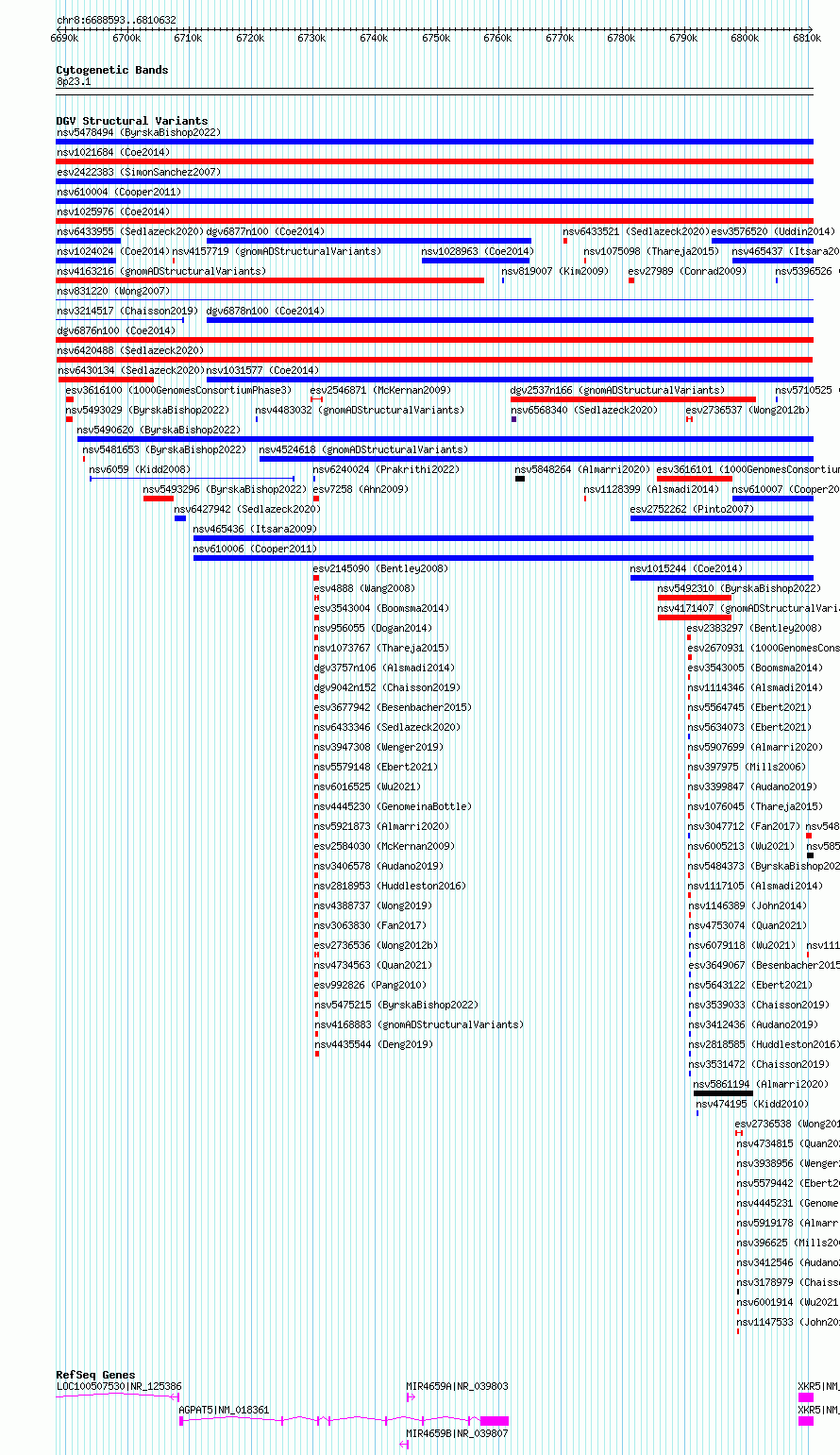Click the esv3576520 (Uddin2014) label
The height and width of the screenshot is (1455, 840).
(x=773, y=231)
